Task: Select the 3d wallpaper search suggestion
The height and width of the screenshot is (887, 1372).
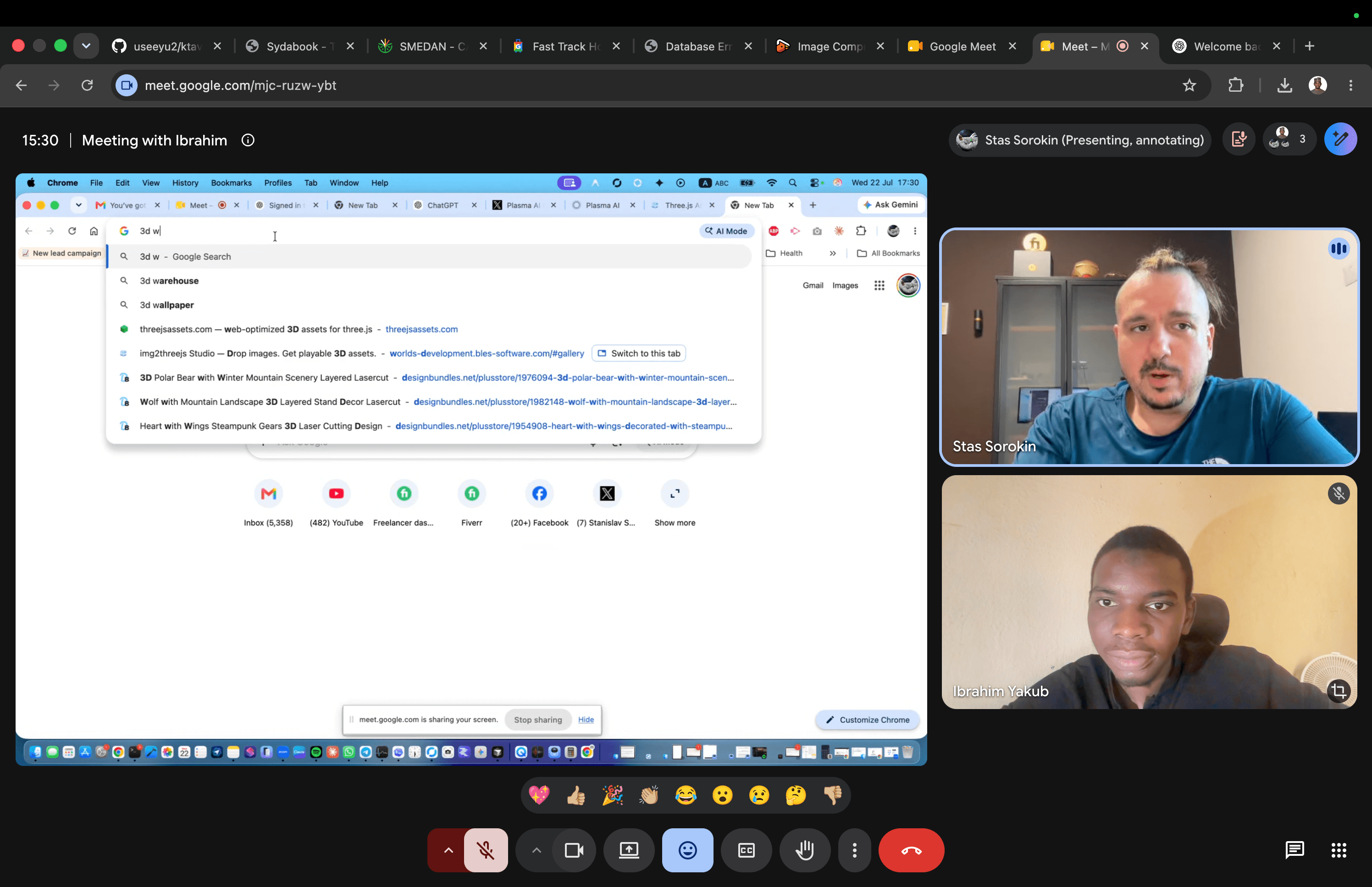Action: [x=429, y=305]
